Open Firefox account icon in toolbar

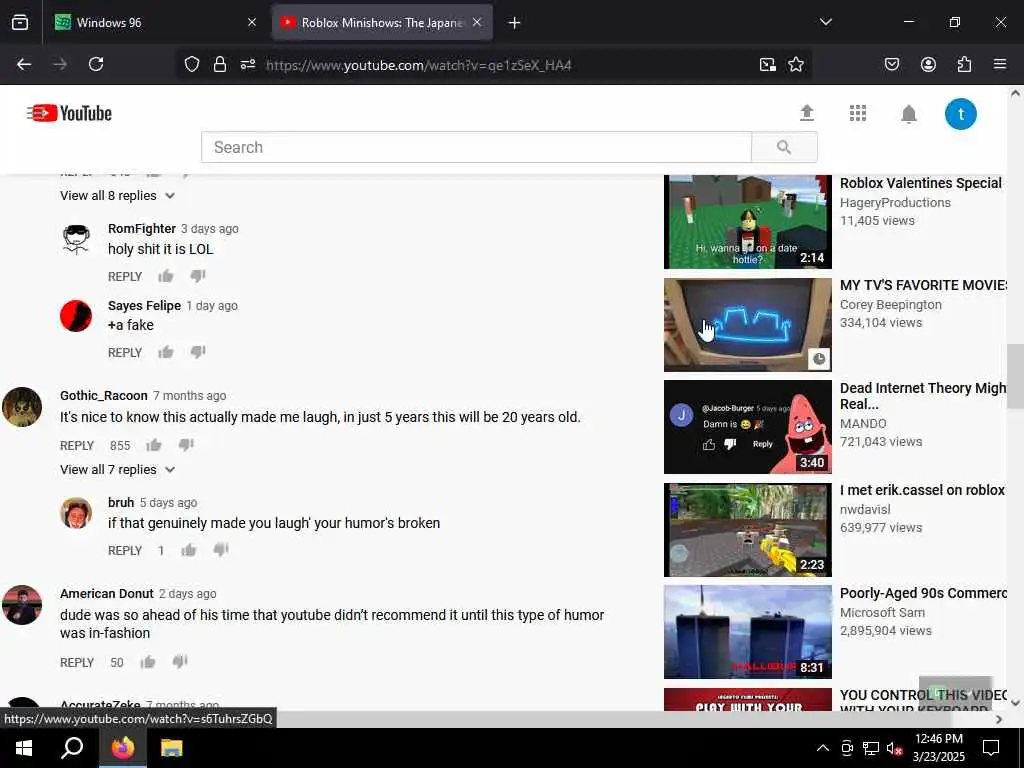(x=928, y=64)
